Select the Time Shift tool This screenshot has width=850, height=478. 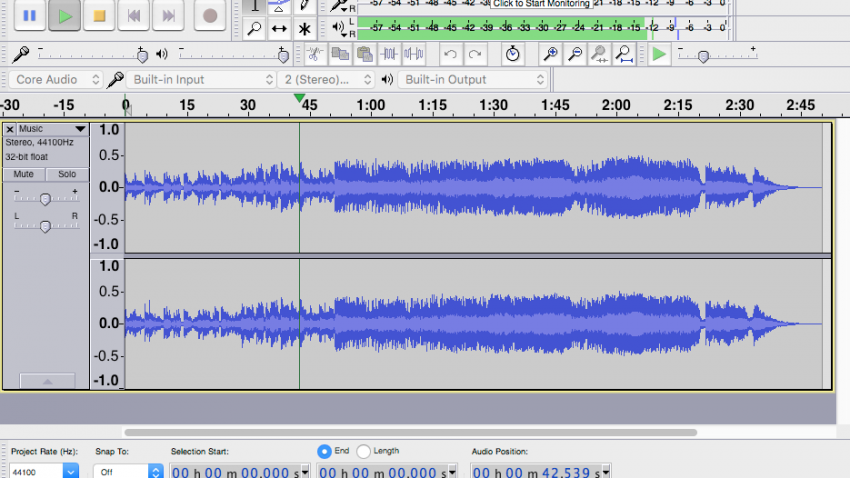pos(279,29)
